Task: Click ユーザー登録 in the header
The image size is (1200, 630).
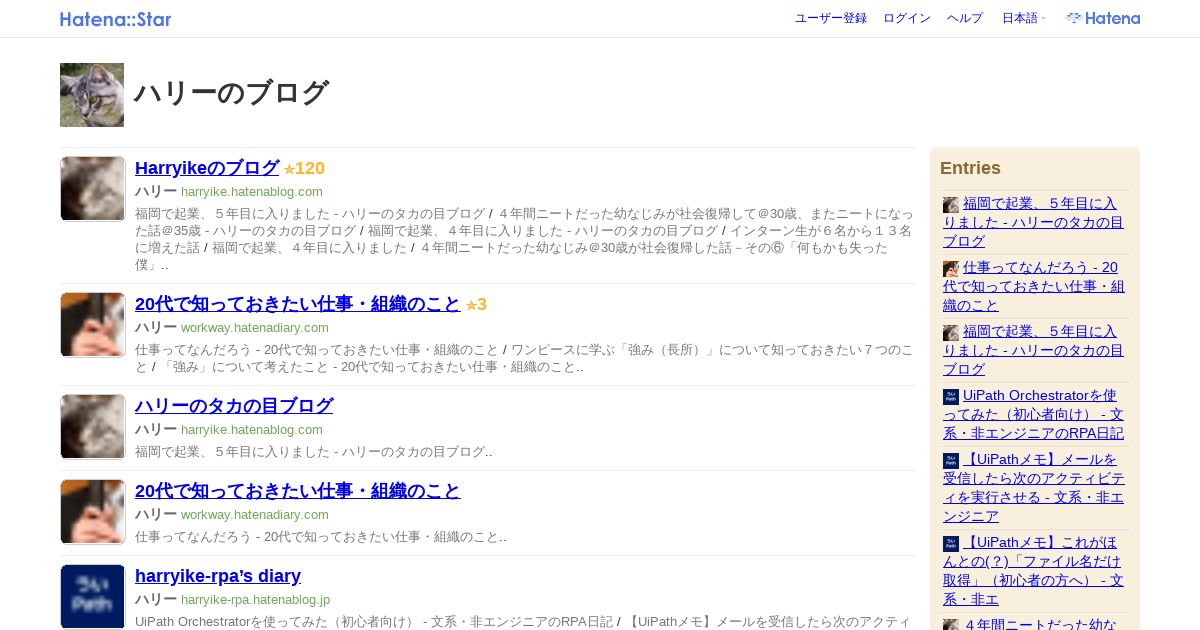Action: 831,18
